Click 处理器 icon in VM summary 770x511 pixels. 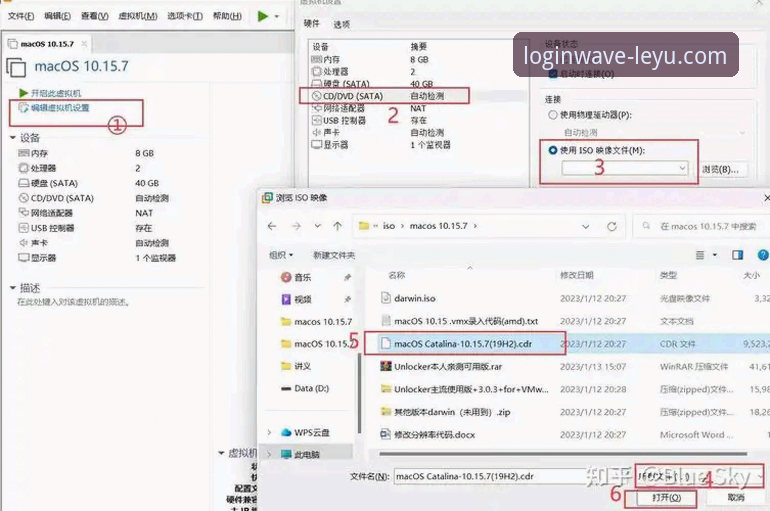pyautogui.click(x=24, y=168)
